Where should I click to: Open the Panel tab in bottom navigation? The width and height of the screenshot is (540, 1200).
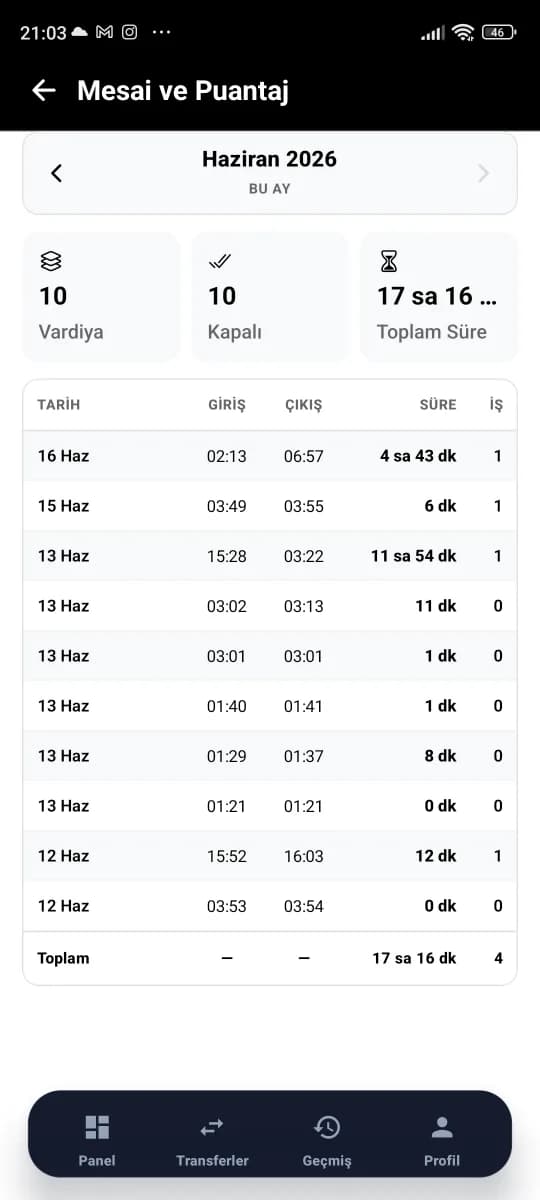[97, 1139]
